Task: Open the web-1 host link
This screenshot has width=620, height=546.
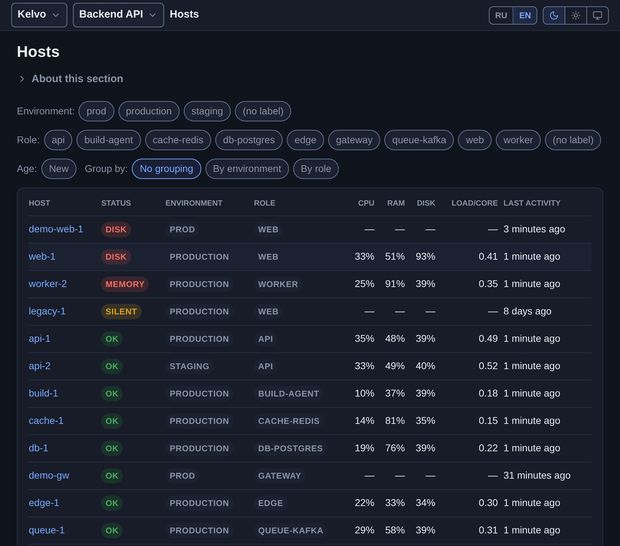Action: click(42, 257)
